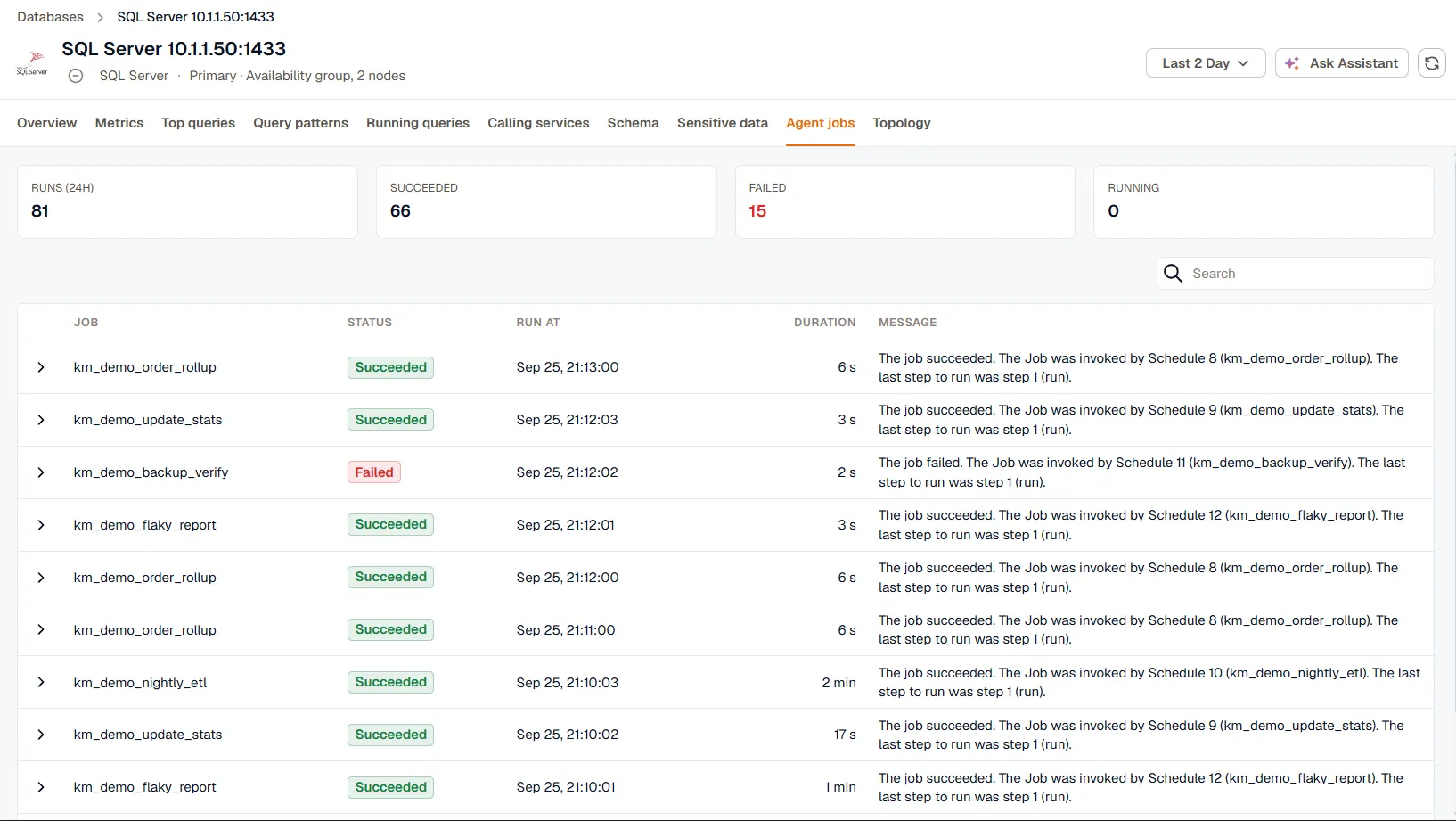Screen dimensions: 1456x821
Task: Click the SQL Server 10.1.1.50:1433 breadcrumb
Action: tap(195, 17)
